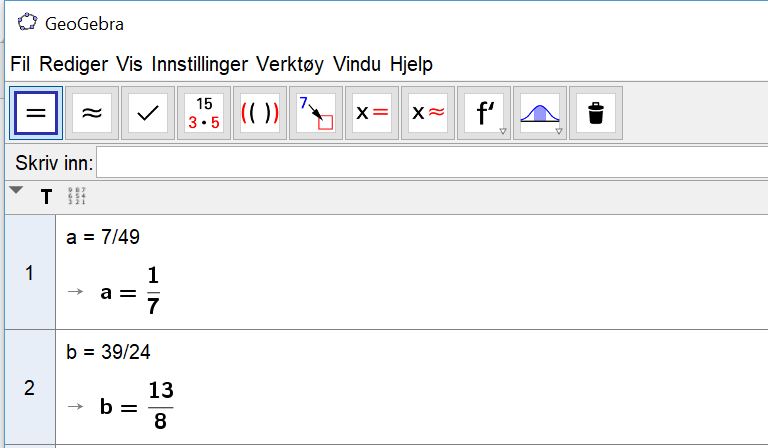Open the derivative tool dropdown arrow
This screenshot has width=768, height=448.
503,131
